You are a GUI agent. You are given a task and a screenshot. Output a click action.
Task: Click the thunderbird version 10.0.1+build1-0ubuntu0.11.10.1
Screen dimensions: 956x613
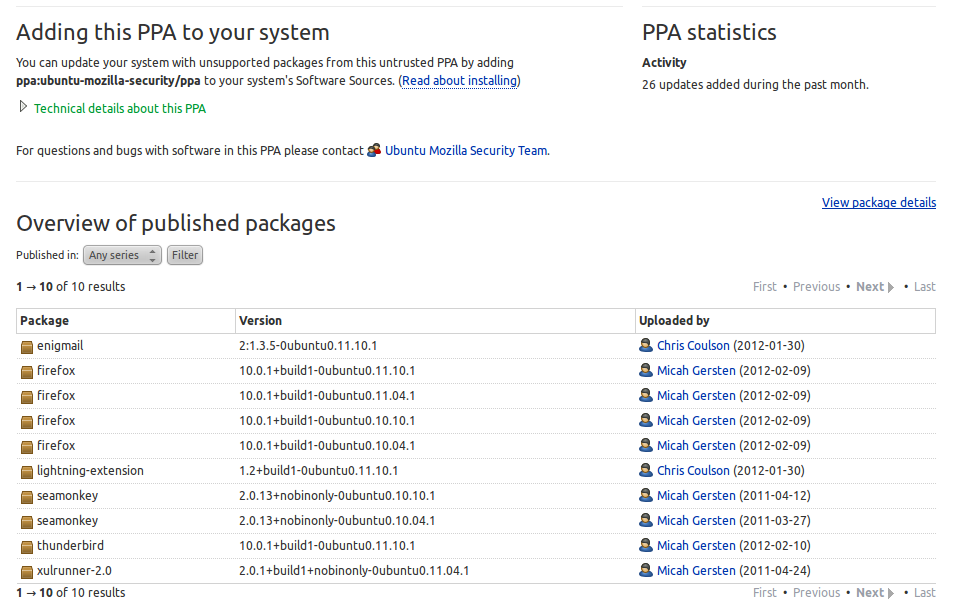click(x=327, y=546)
